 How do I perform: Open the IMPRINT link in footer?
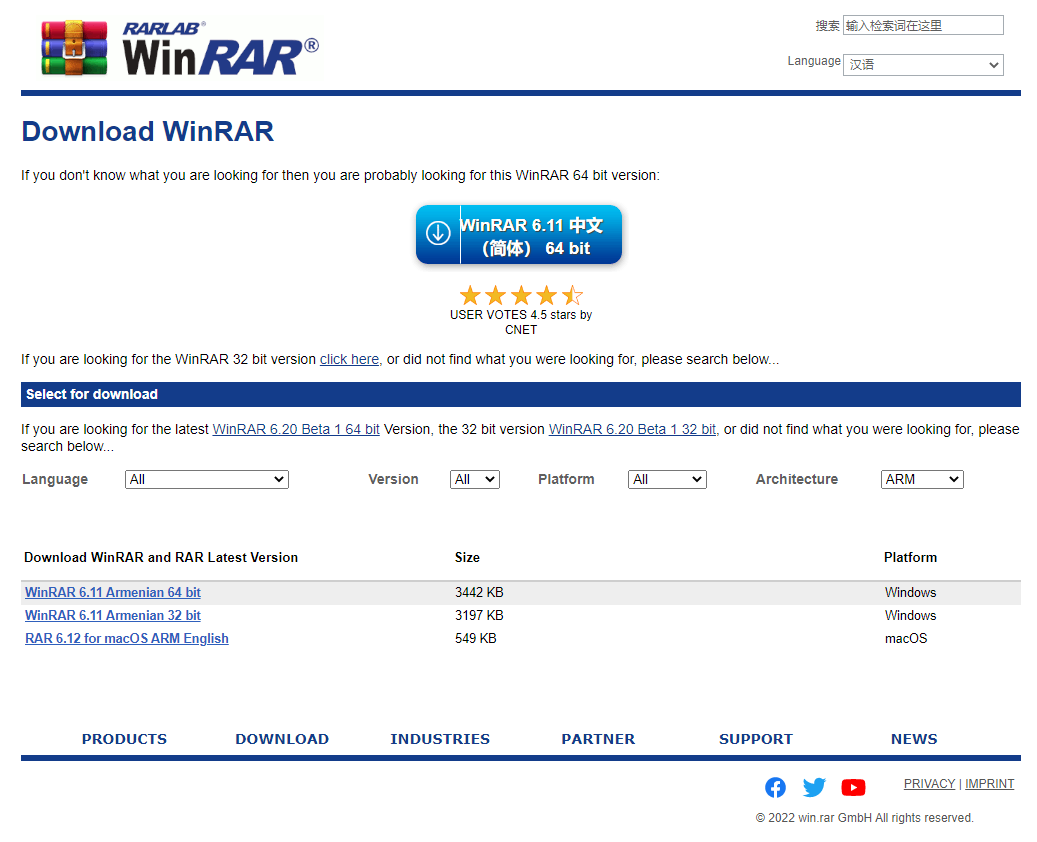click(x=989, y=784)
